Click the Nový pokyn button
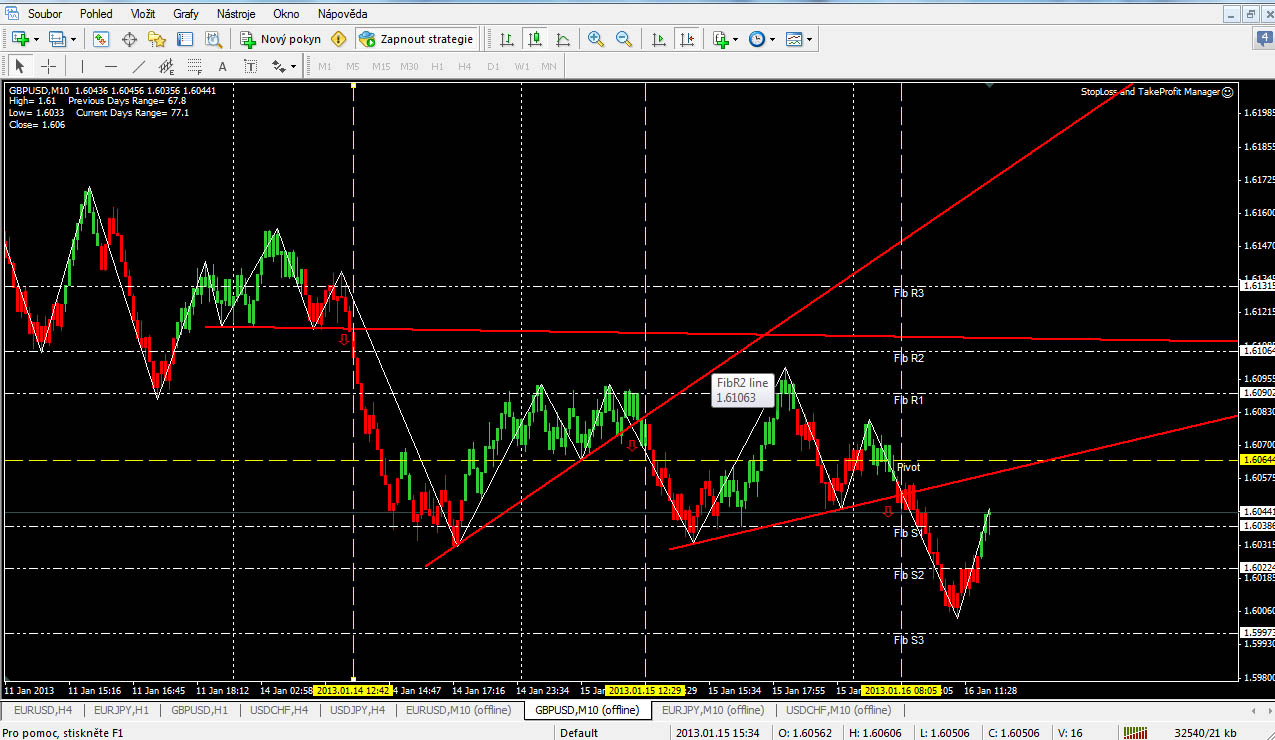1275x740 pixels. (281, 39)
